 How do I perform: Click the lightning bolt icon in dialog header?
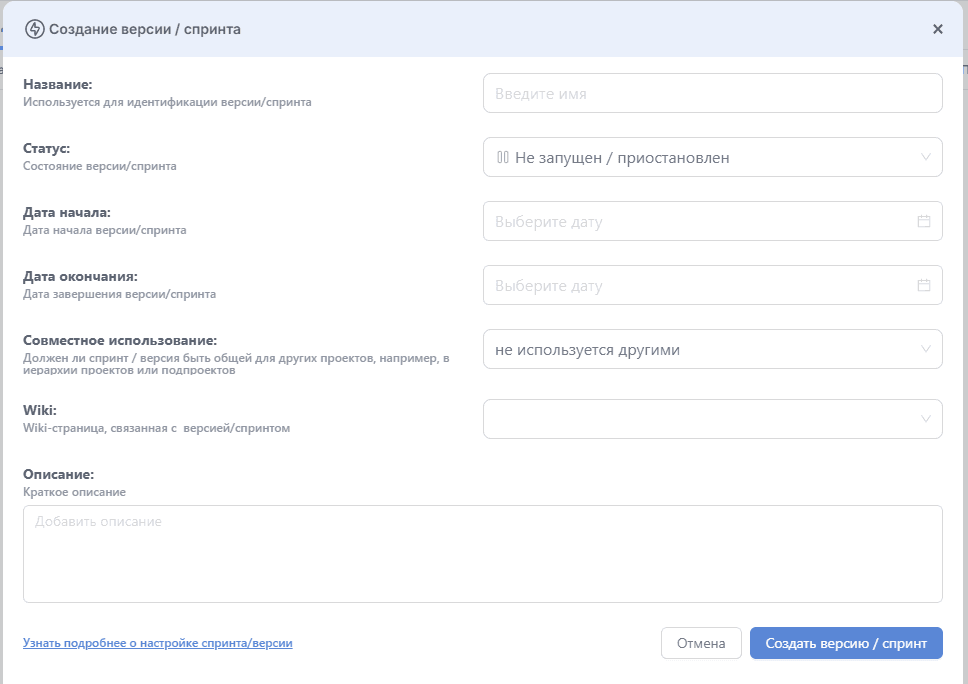[x=35, y=29]
